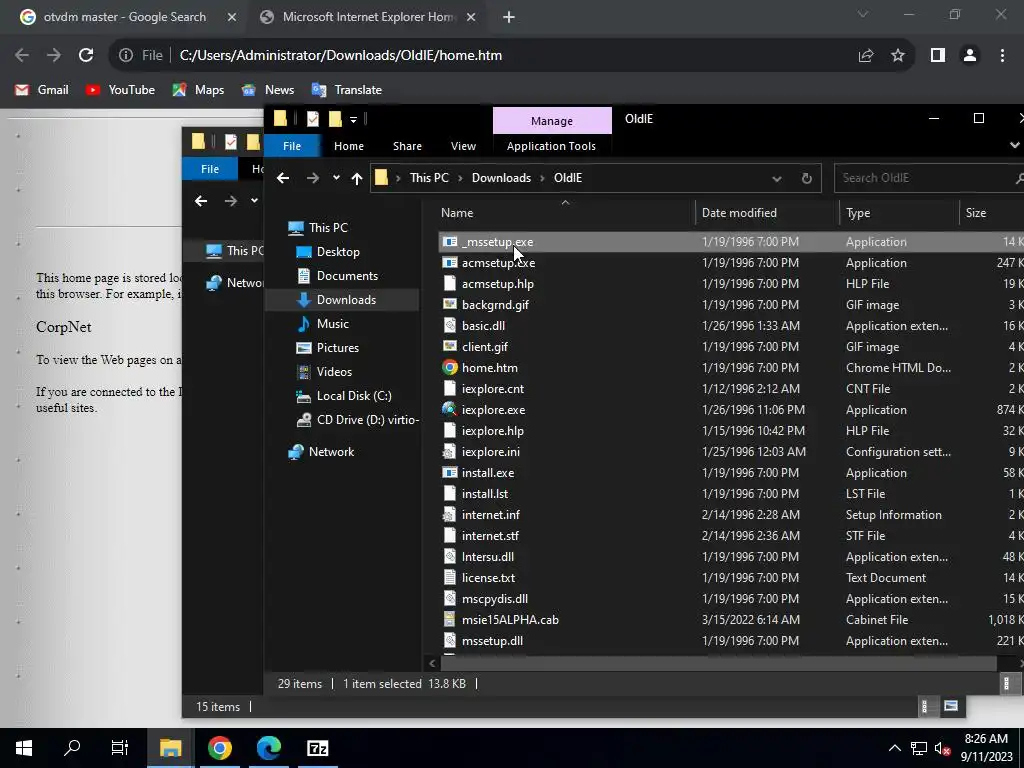
Task: Open Application Tools ribbon tab
Action: [x=551, y=146]
